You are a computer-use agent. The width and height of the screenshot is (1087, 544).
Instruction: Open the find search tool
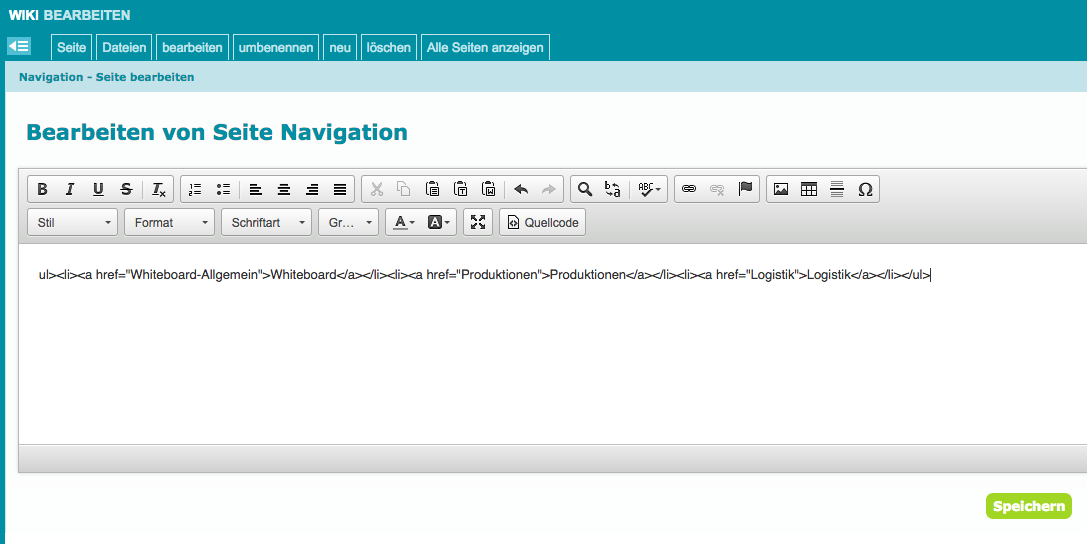585,189
